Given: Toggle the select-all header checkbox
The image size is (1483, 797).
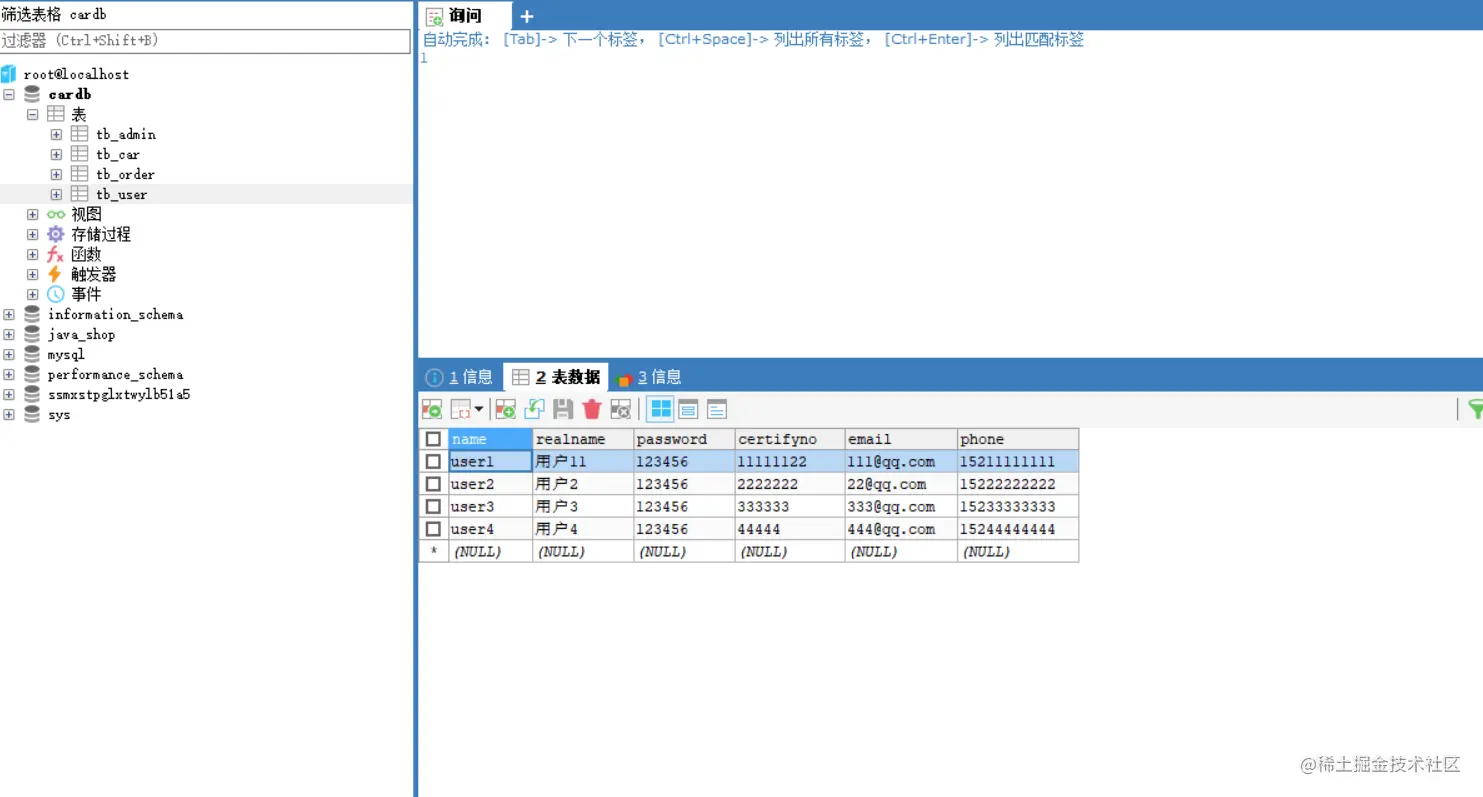Looking at the screenshot, I should (433, 439).
